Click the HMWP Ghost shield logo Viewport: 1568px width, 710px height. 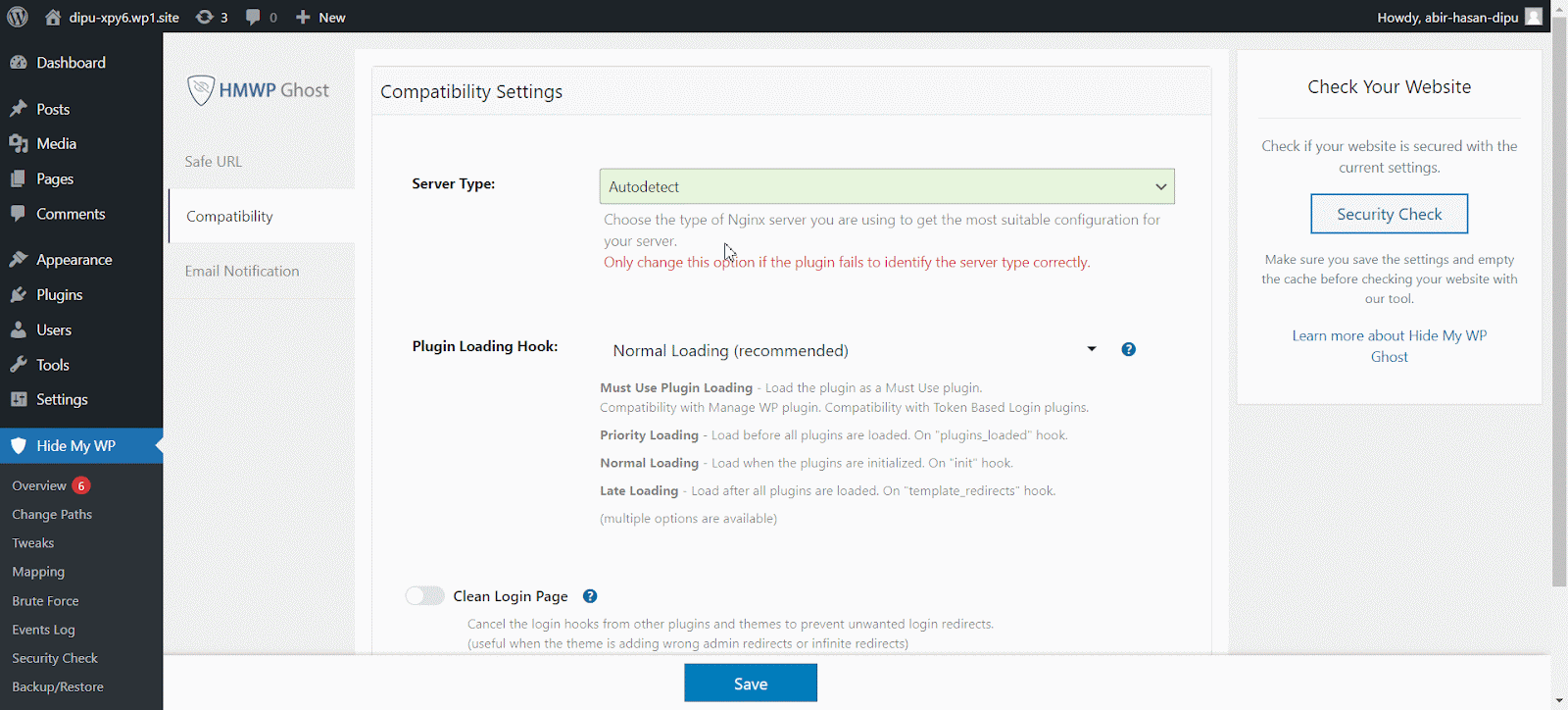point(201,90)
